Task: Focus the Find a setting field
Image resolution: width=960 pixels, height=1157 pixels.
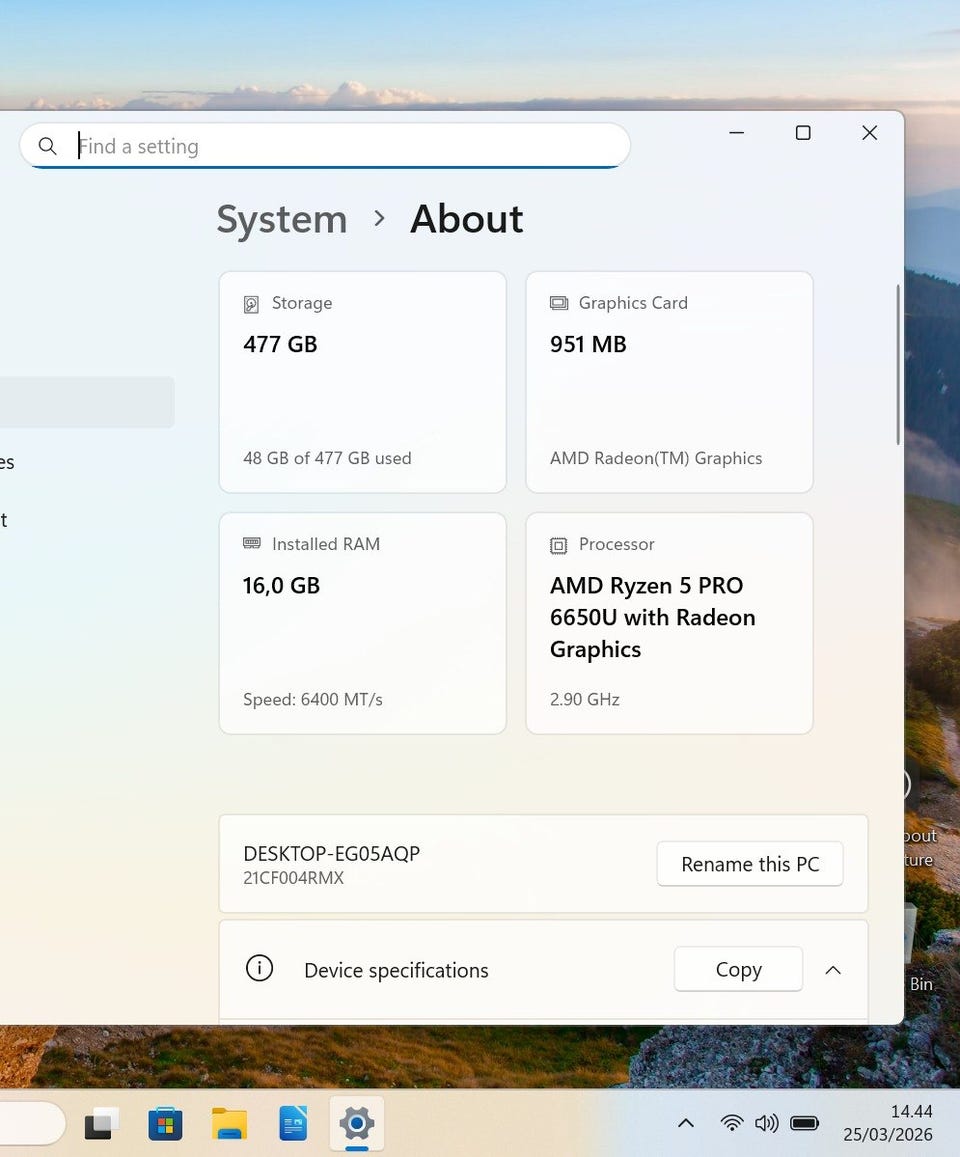Action: [x=325, y=146]
